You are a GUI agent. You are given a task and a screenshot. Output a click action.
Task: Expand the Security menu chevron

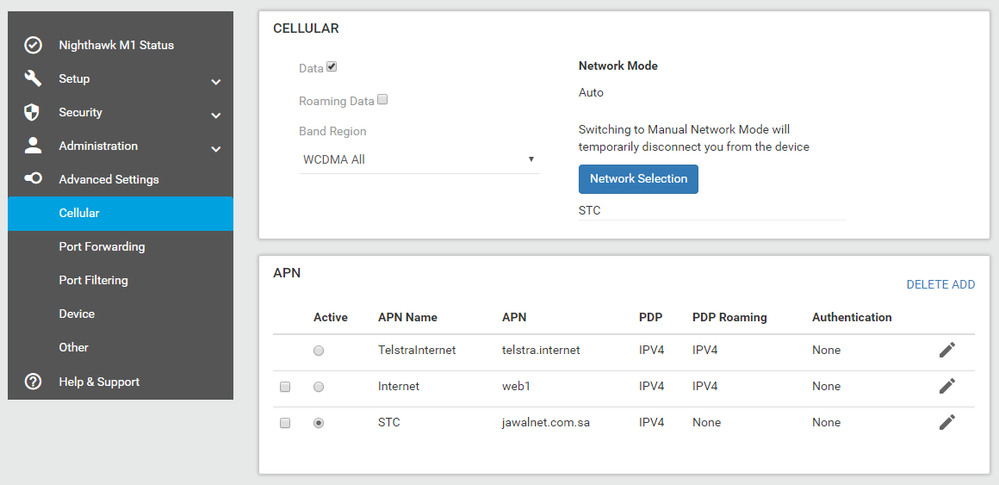click(216, 116)
